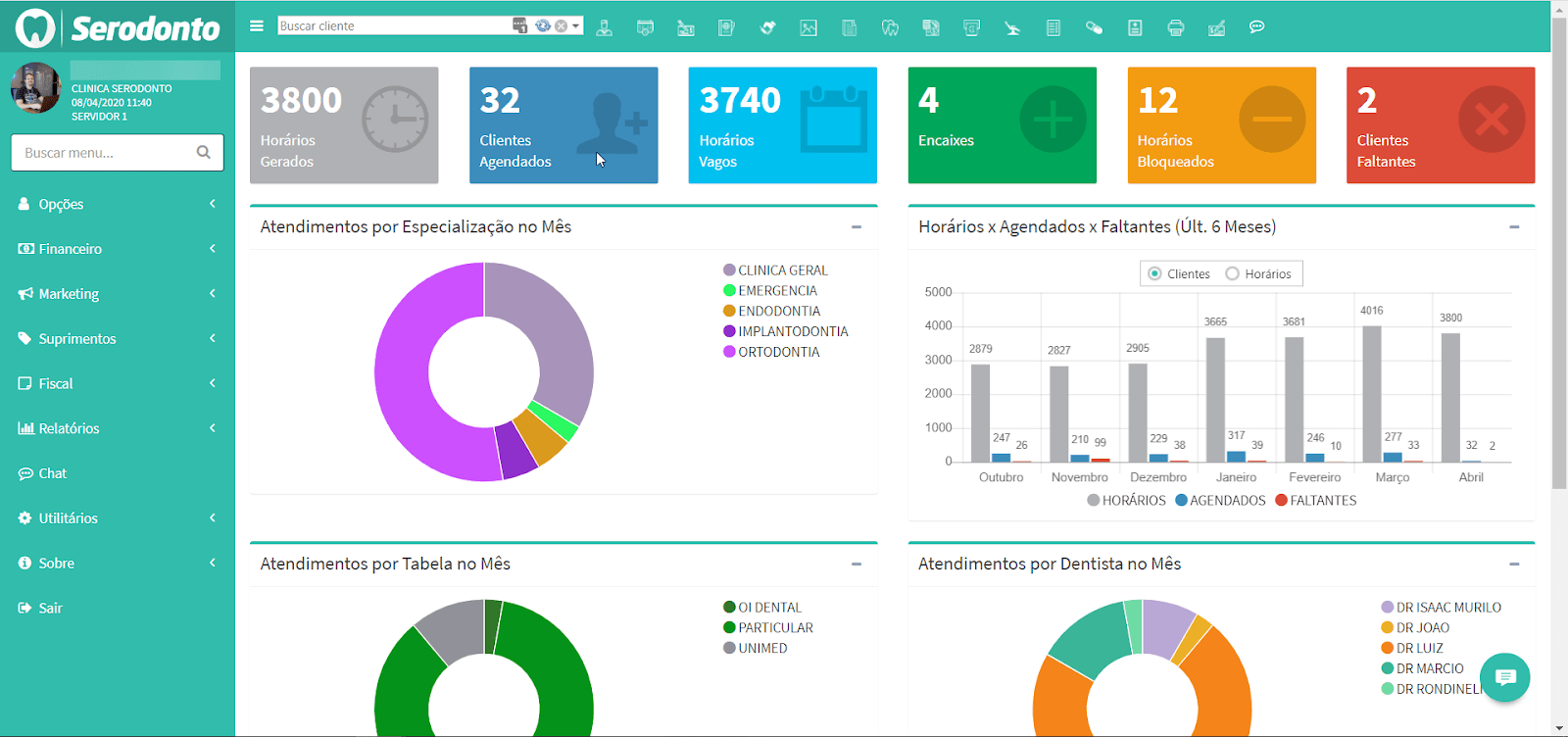Screen dimensions: 1568x737
Task: Click the floating chat support button
Action: point(1505,677)
